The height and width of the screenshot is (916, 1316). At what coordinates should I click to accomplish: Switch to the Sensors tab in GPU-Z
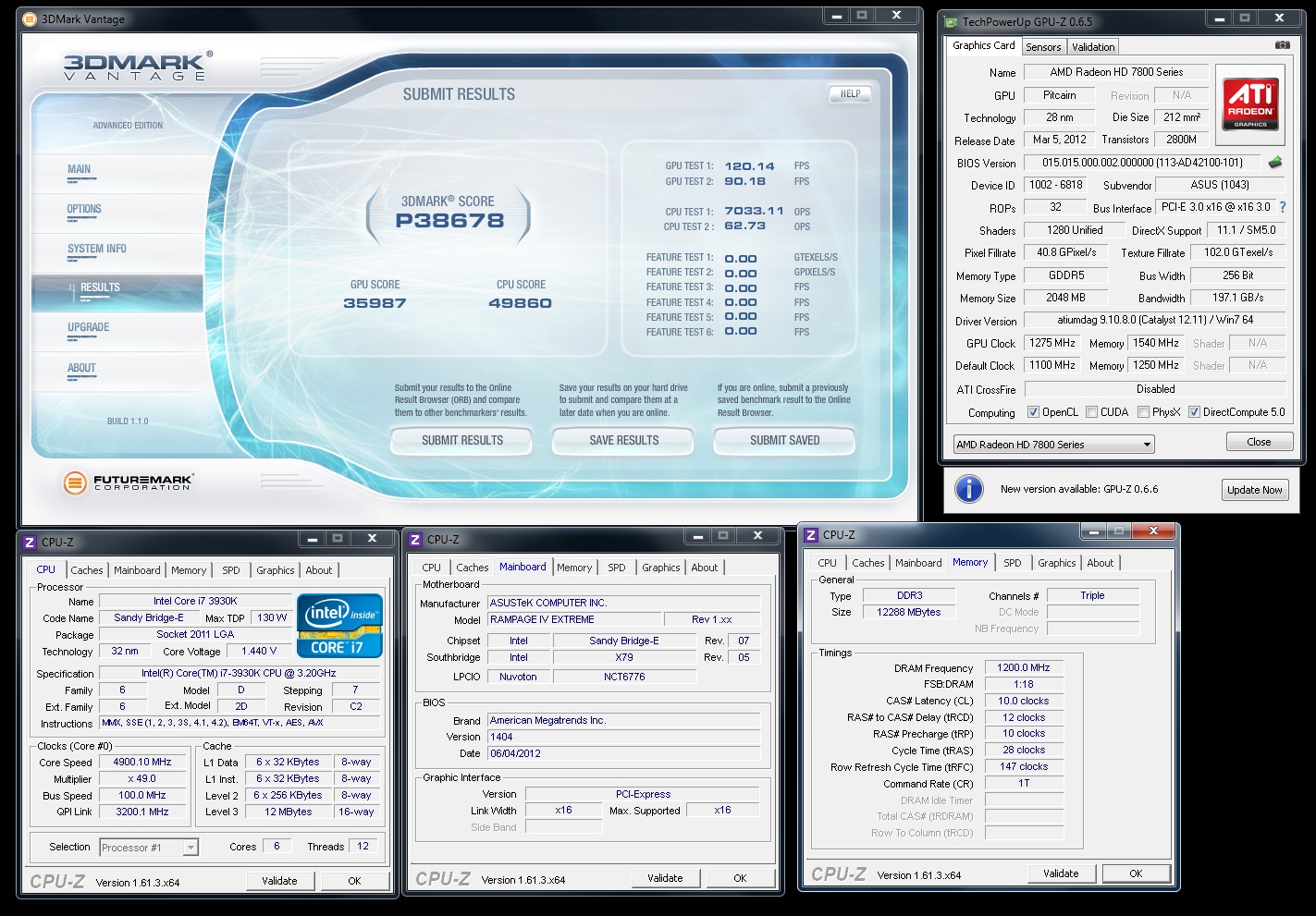(x=1043, y=47)
